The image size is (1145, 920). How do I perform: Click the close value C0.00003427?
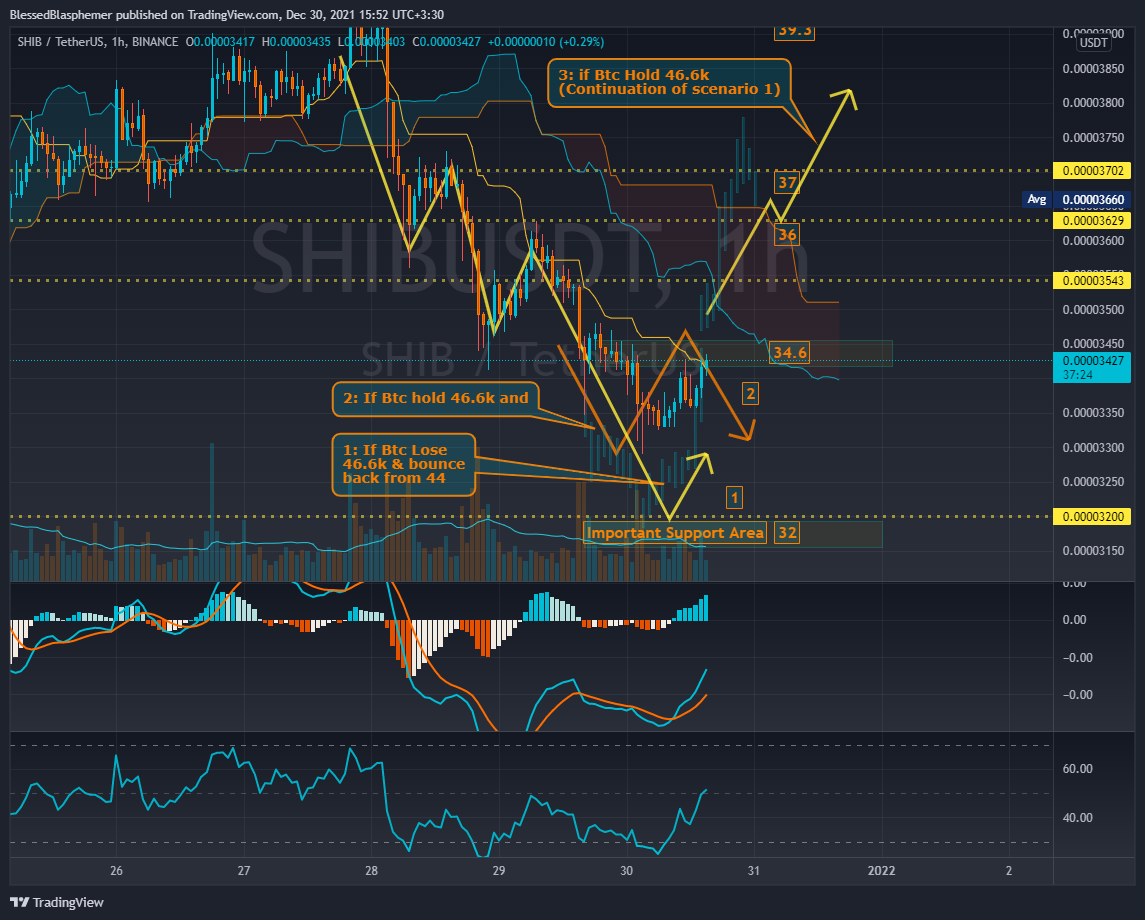pos(446,42)
